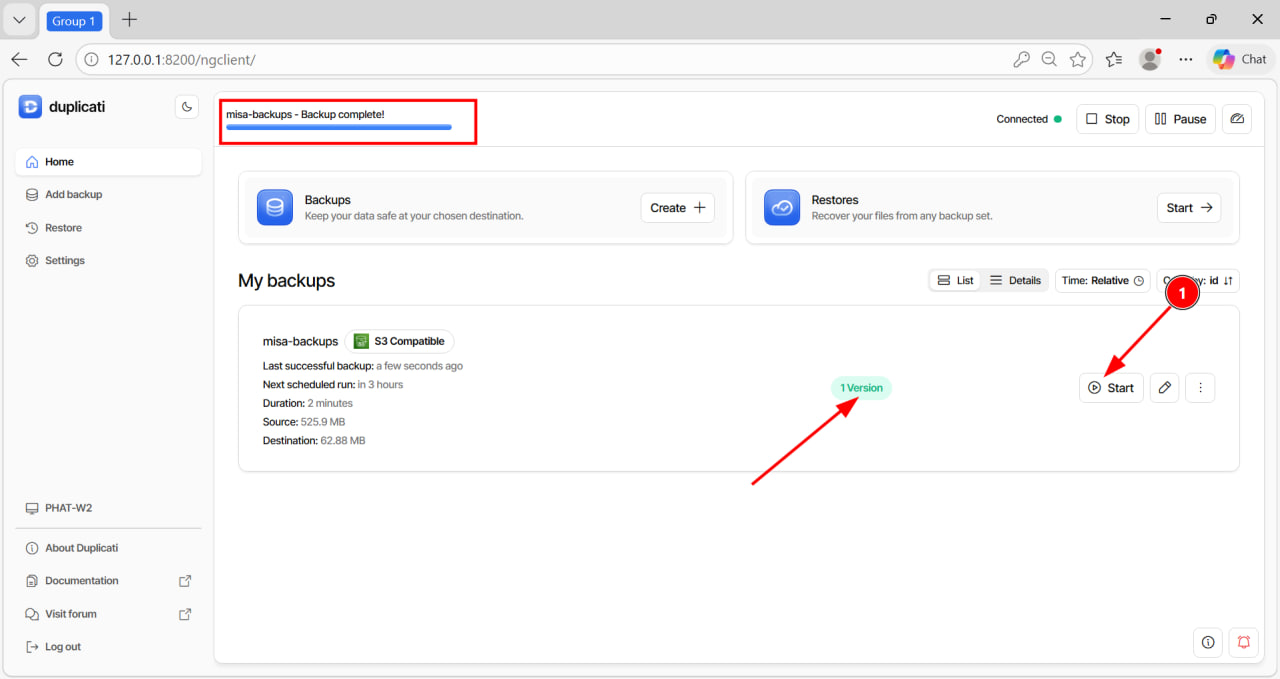Open browser password key icon

(1021, 60)
